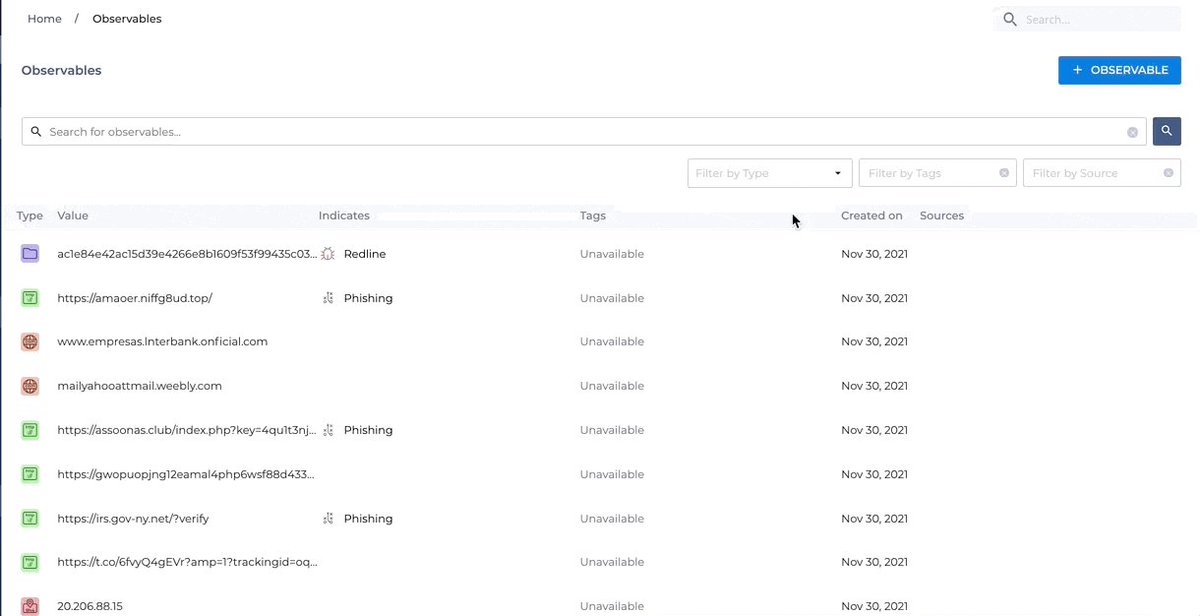Click into the Search for observables field

585,132
